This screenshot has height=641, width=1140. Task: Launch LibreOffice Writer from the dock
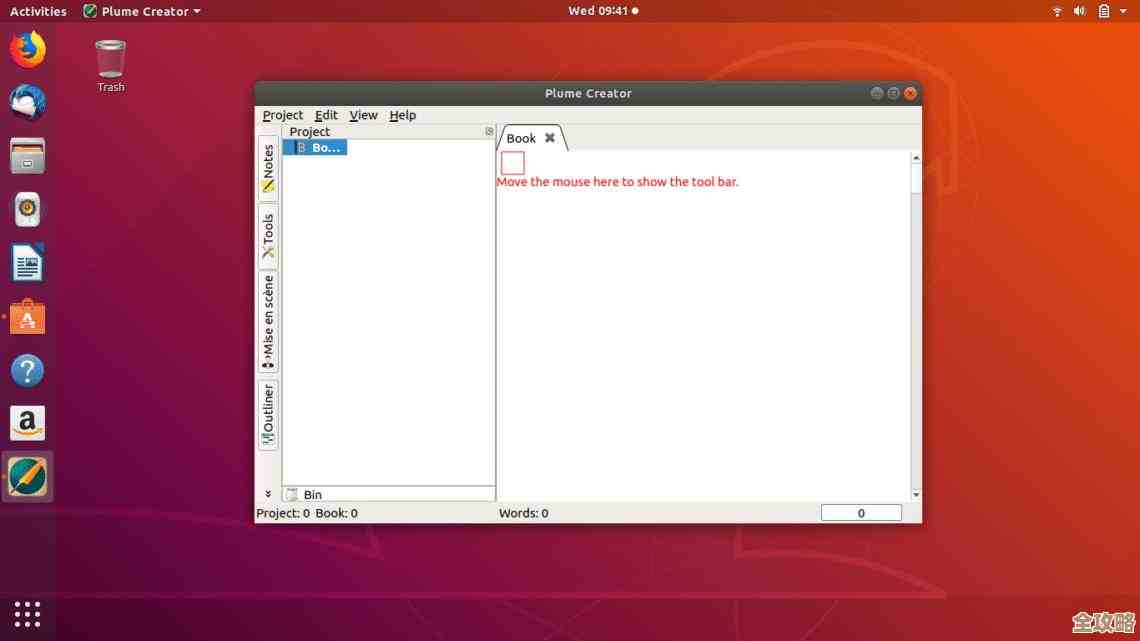coord(27,264)
